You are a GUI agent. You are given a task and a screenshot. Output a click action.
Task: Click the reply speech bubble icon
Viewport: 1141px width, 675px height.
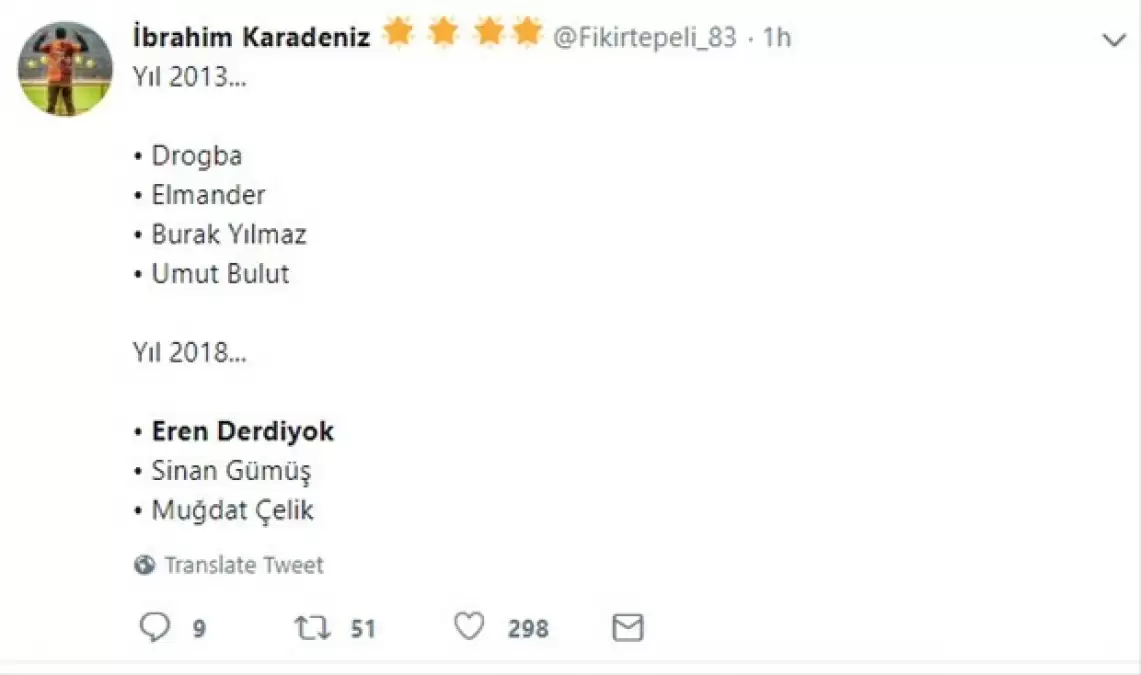[154, 627]
